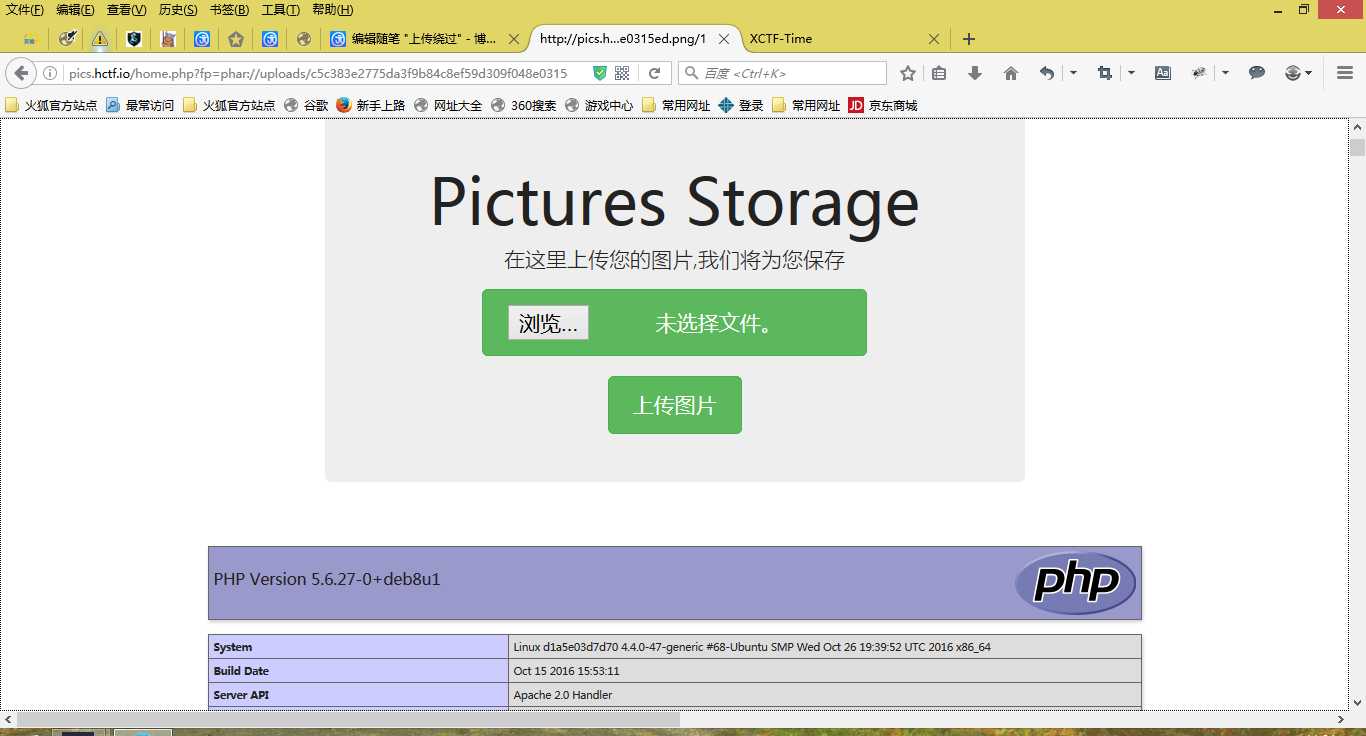Click the vertical scrollbar down arrow
The width and height of the screenshot is (1366, 736).
[x=1357, y=703]
